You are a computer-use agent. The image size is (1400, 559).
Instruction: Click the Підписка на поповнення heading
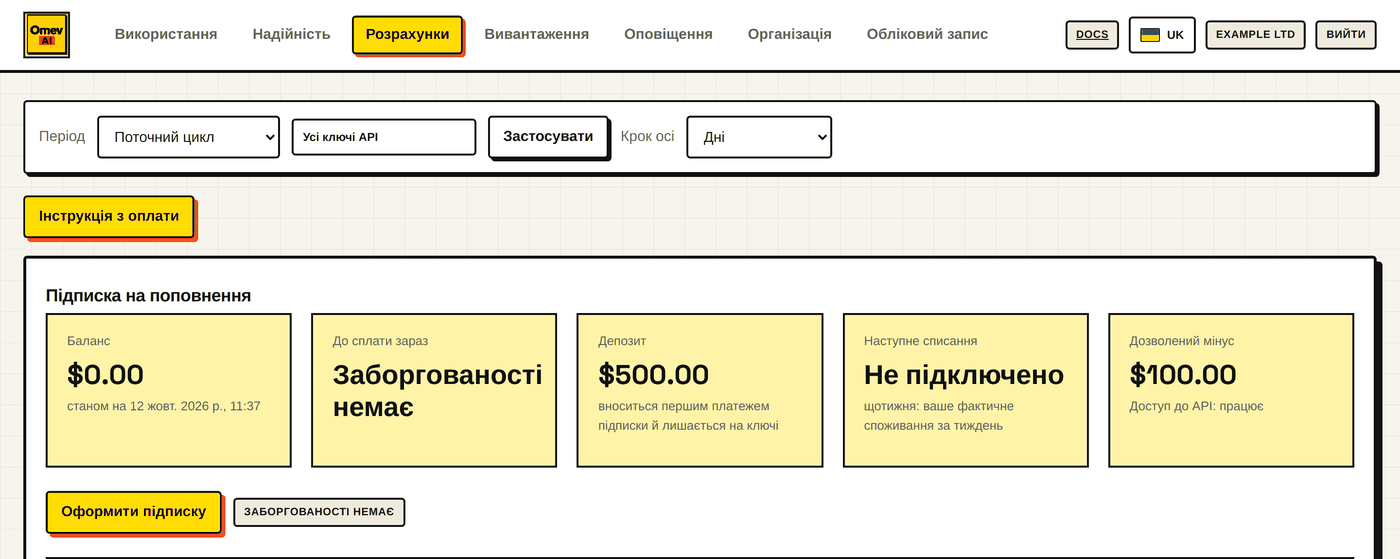(148, 296)
